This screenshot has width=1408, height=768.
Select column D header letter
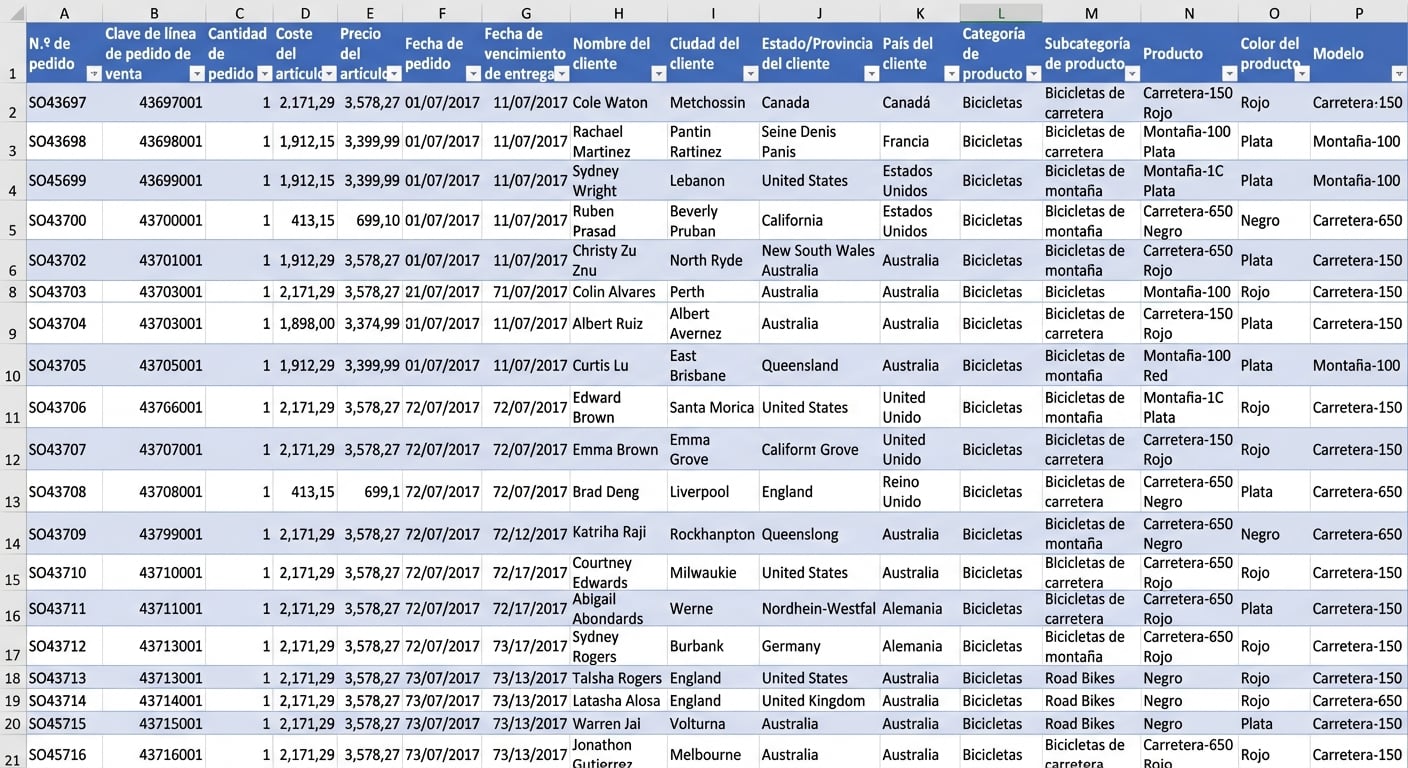(x=305, y=13)
